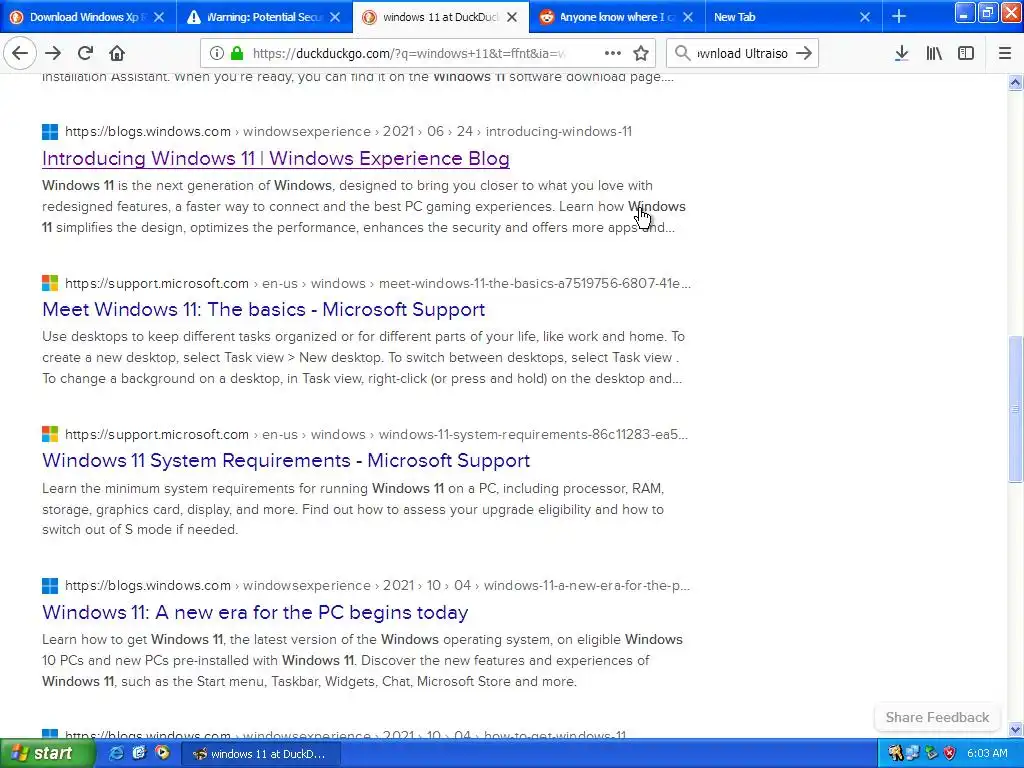Close the windows 11 at DuckDuckGo tab
Viewport: 1024px width, 768px height.
click(512, 17)
